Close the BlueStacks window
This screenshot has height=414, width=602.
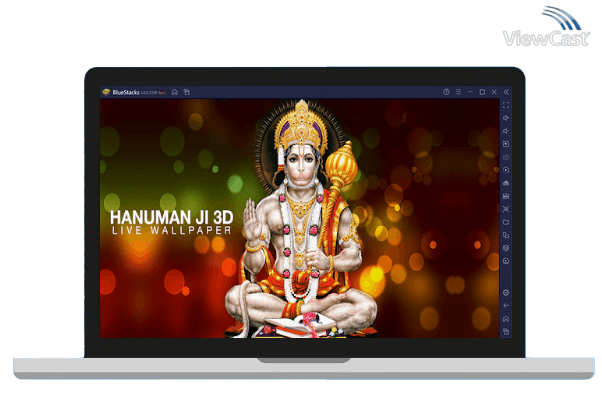click(x=494, y=92)
